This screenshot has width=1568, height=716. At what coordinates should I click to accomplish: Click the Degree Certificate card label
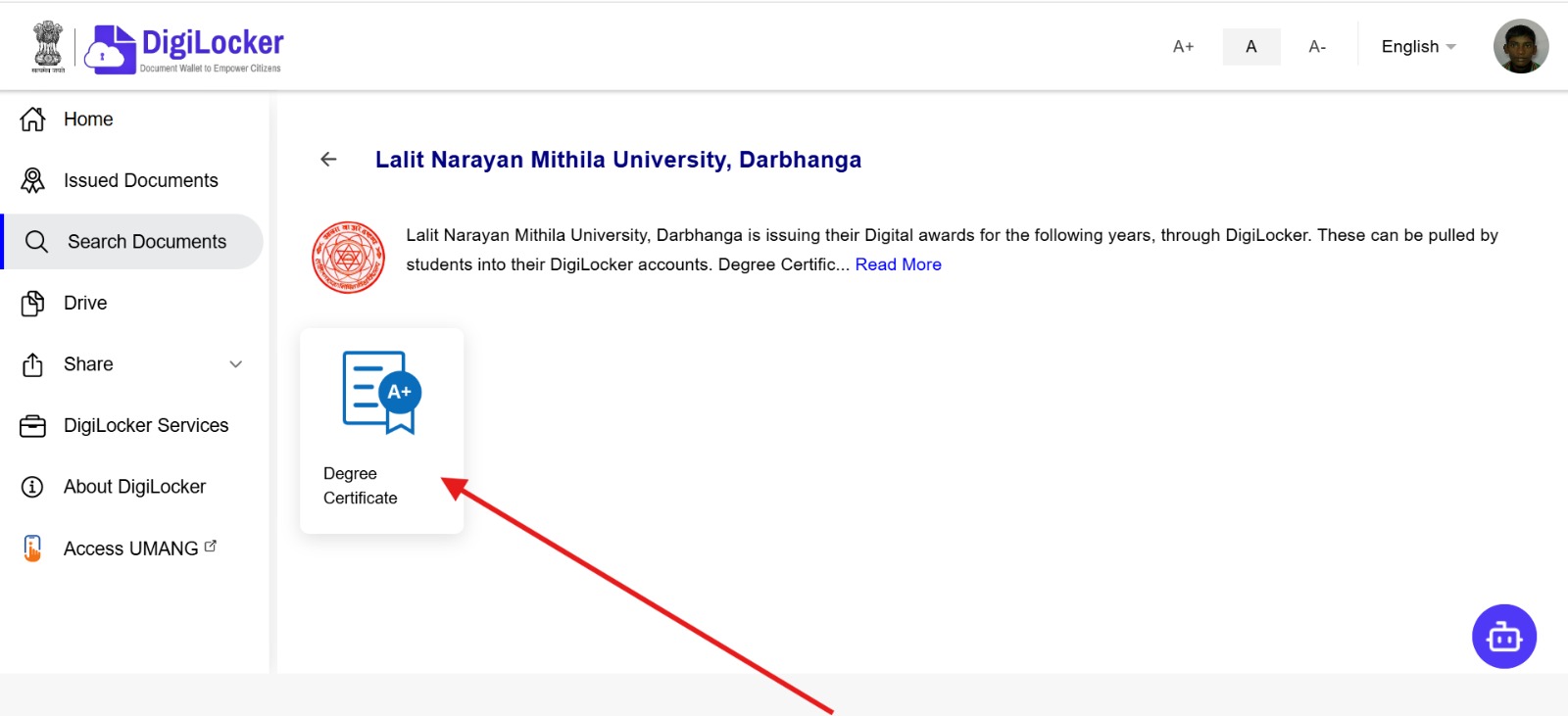coord(360,486)
